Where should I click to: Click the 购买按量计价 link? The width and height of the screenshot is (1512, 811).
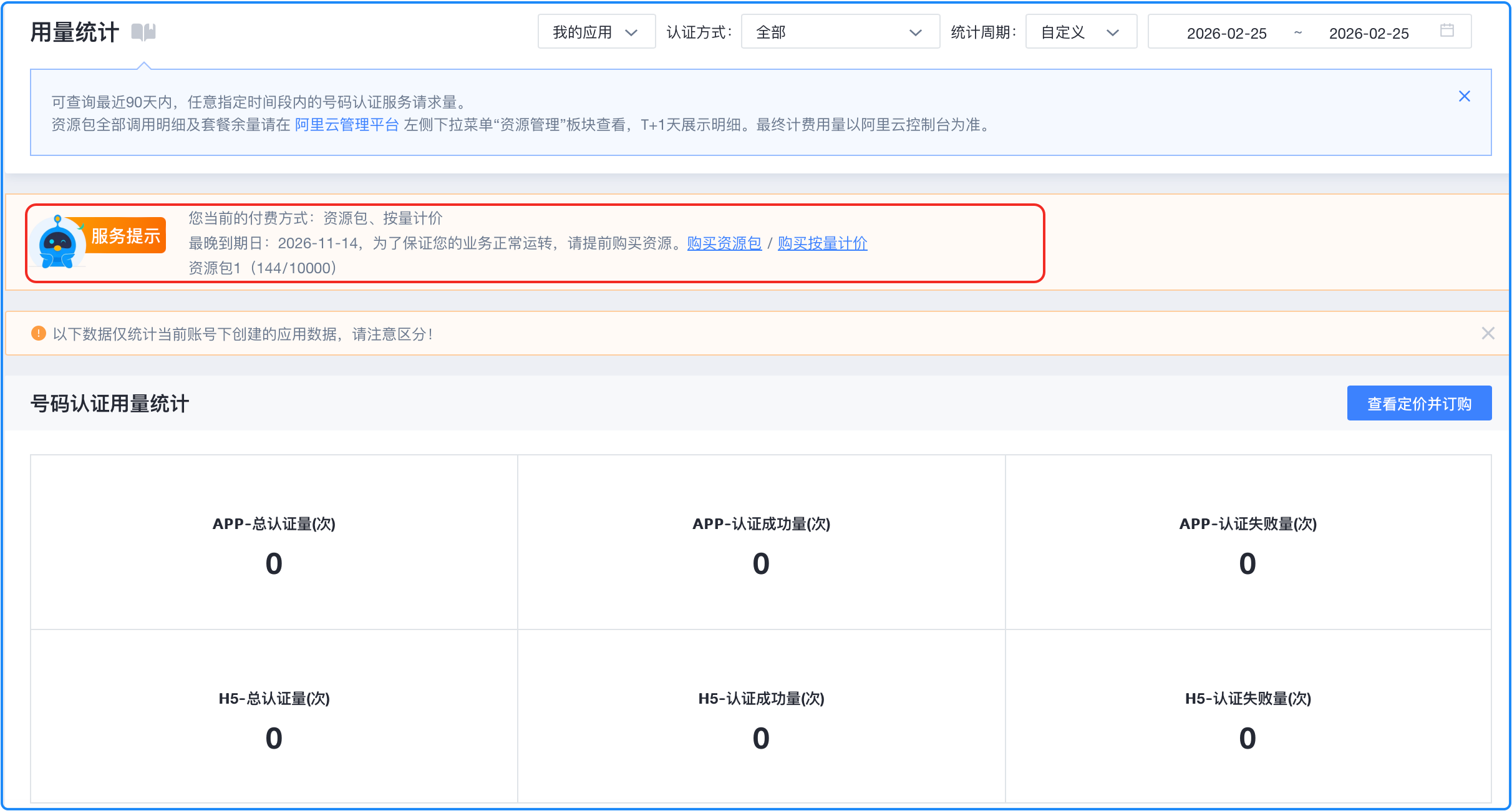(x=822, y=243)
